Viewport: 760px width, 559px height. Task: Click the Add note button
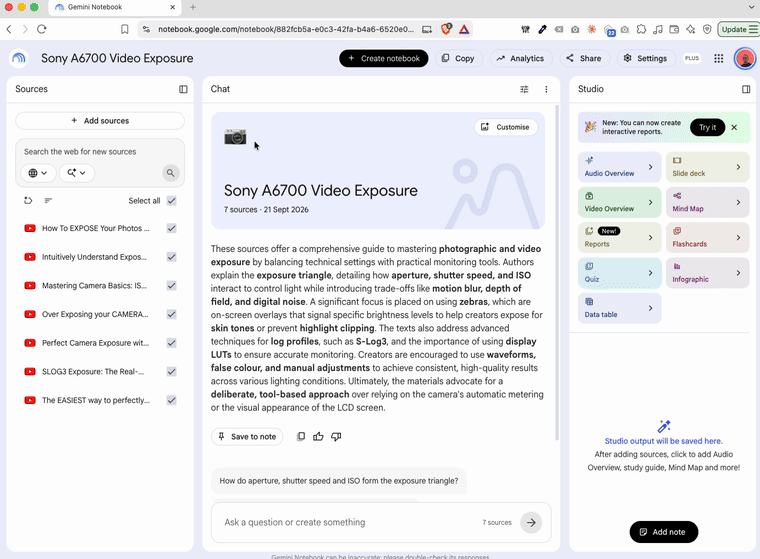[664, 532]
